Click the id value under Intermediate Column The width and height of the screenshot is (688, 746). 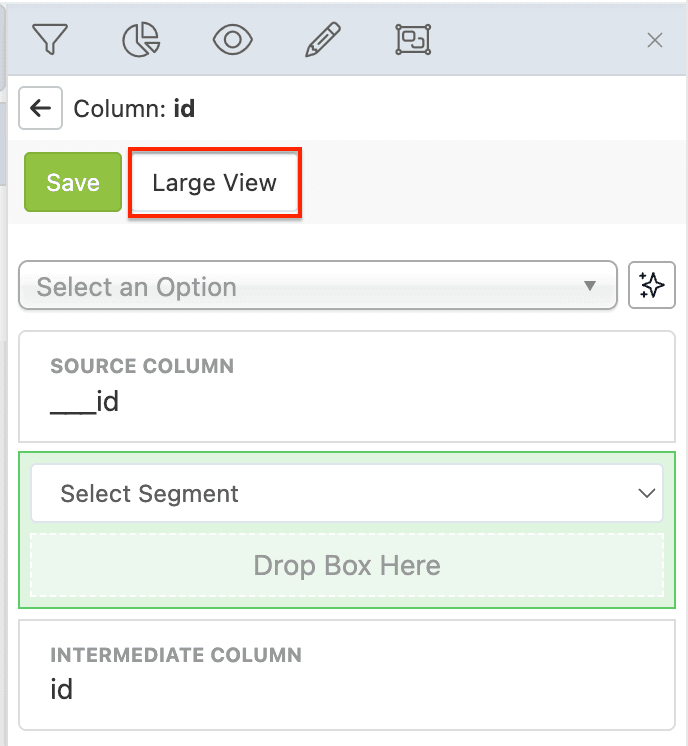(62, 690)
